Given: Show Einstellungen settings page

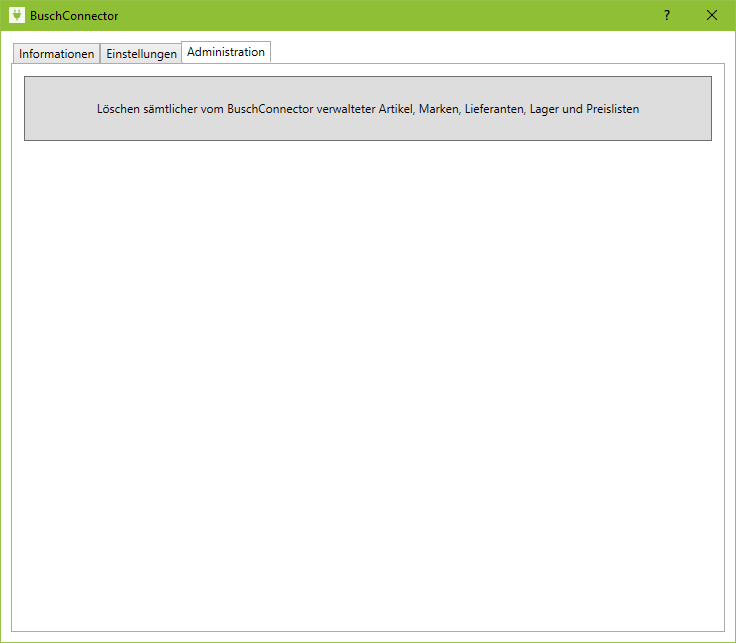Looking at the screenshot, I should tap(141, 54).
